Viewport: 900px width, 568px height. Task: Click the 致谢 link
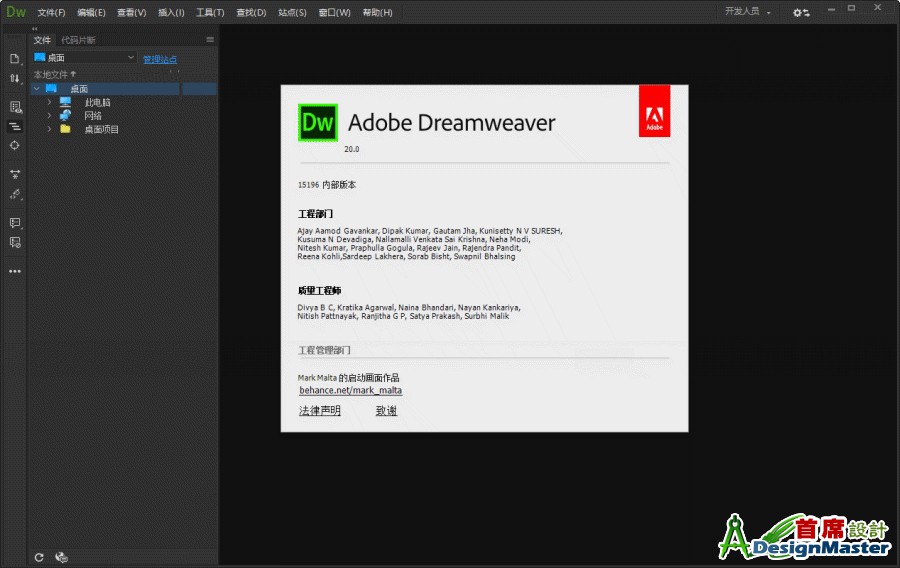coord(386,410)
